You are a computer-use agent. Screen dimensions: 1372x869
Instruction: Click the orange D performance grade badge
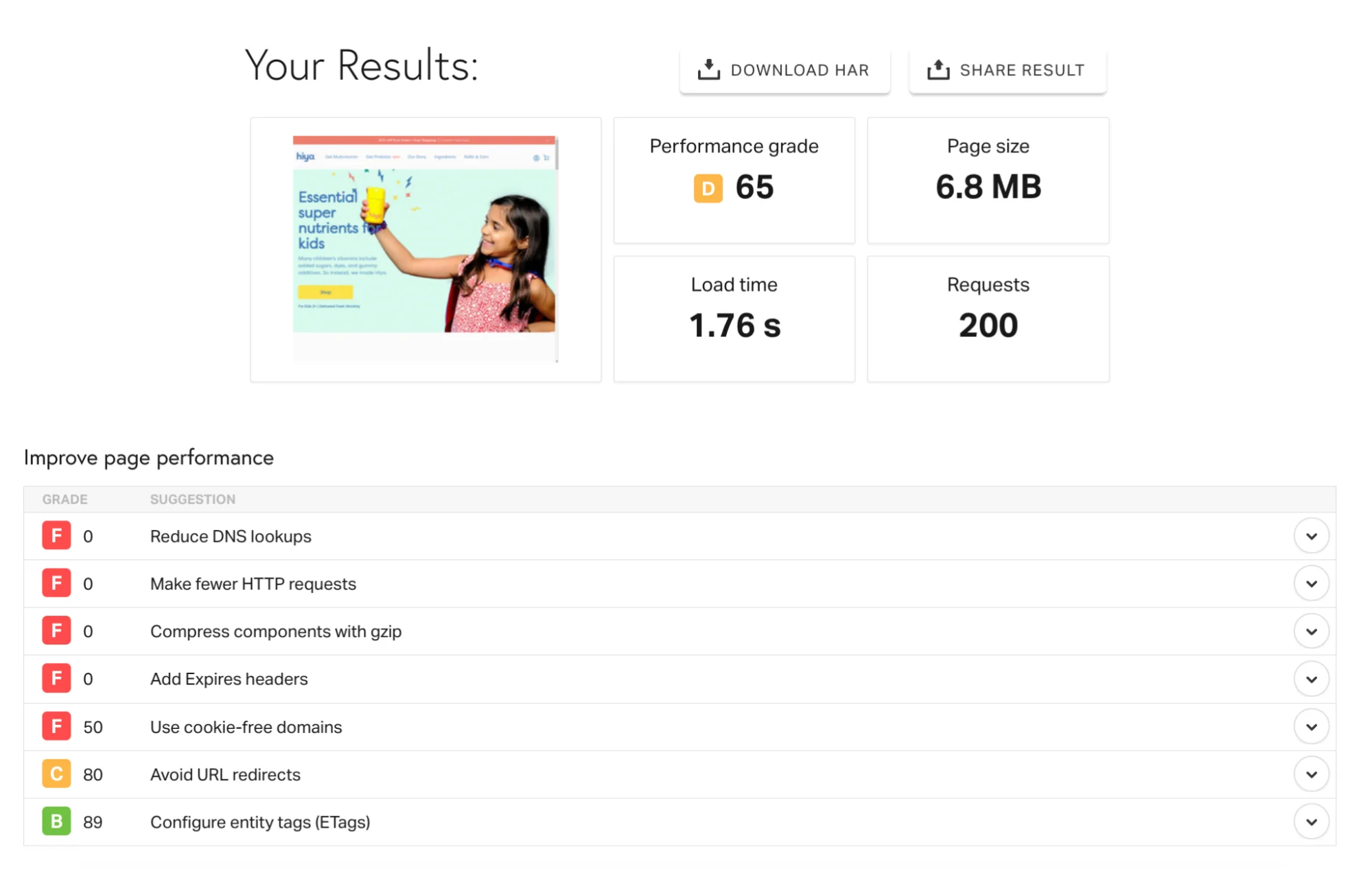707,187
